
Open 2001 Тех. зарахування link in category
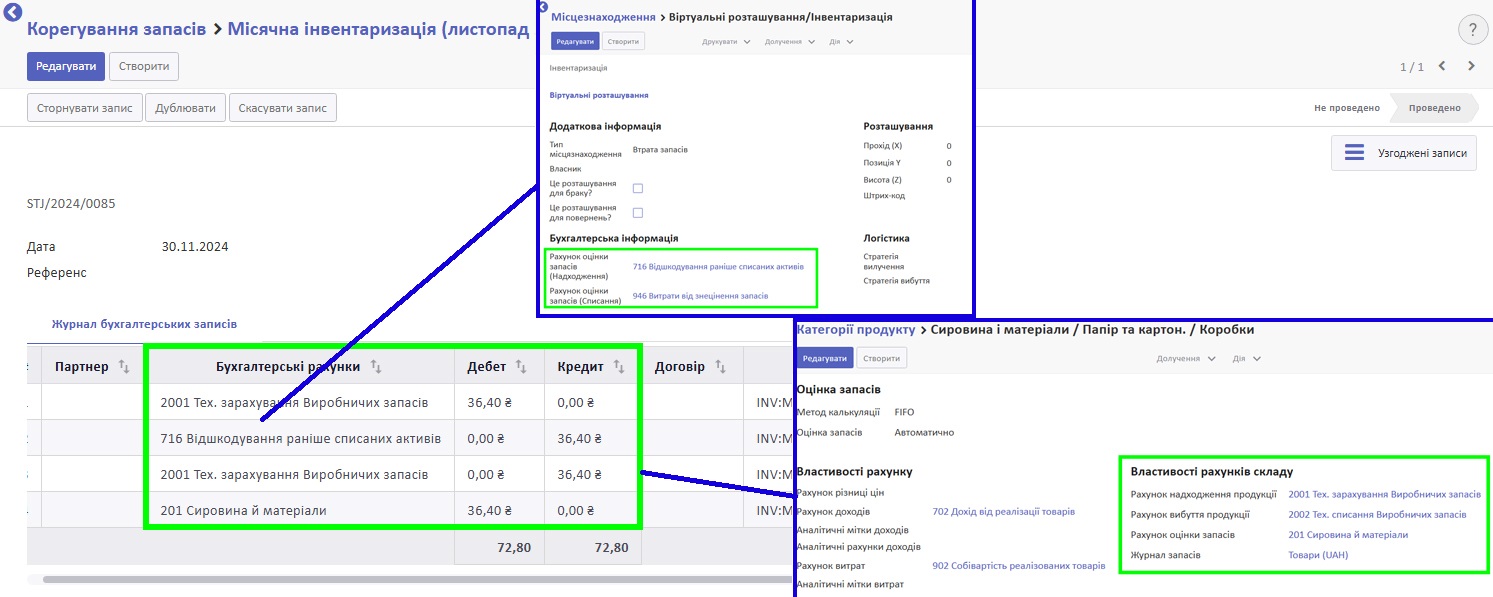click(x=1384, y=494)
